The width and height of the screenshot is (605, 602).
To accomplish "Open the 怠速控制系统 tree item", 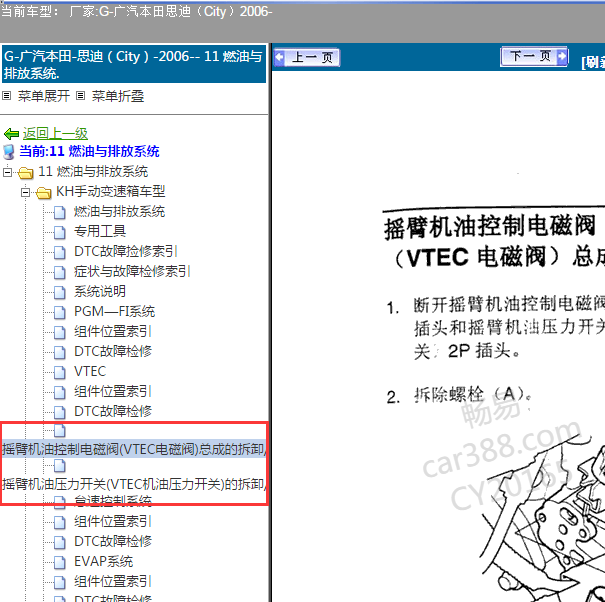I will 113,501.
